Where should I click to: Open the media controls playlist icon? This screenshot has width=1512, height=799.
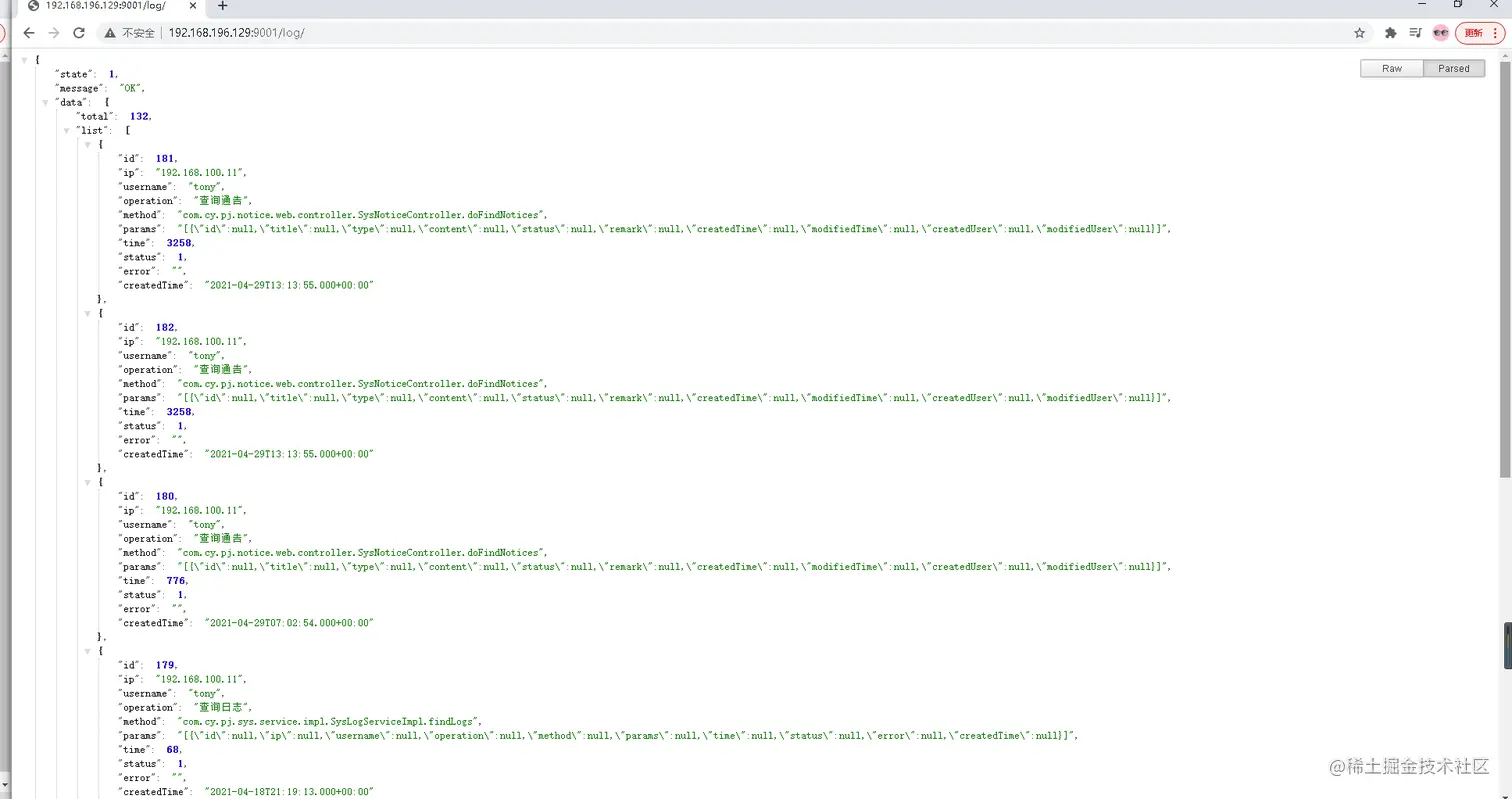click(x=1415, y=33)
